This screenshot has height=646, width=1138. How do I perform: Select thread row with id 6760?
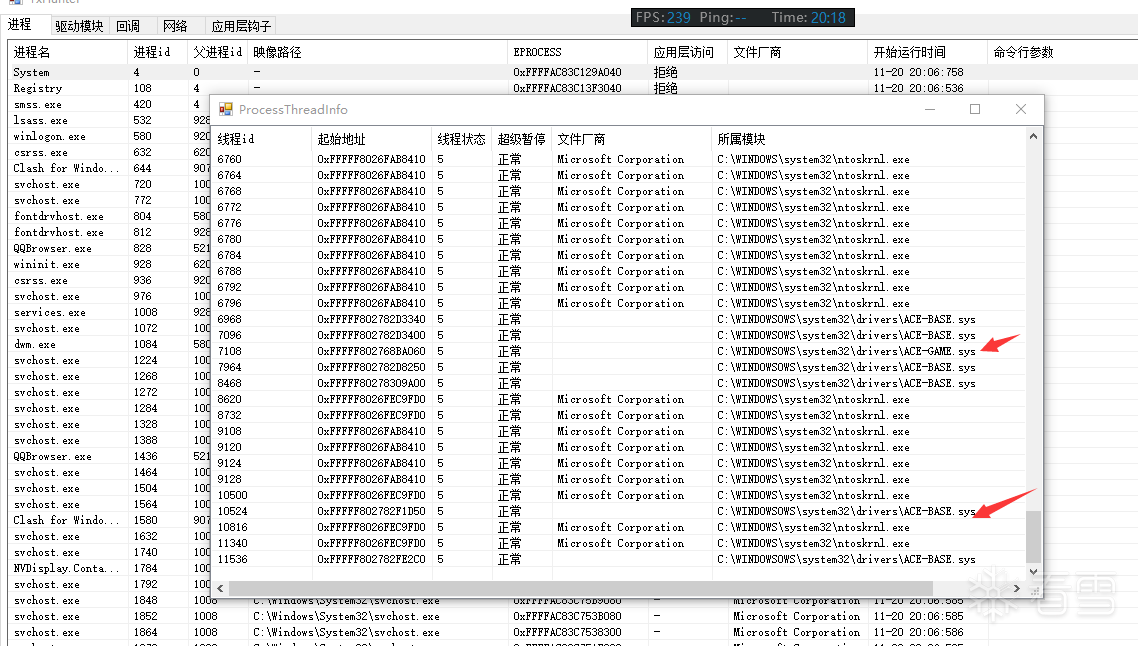point(618,159)
